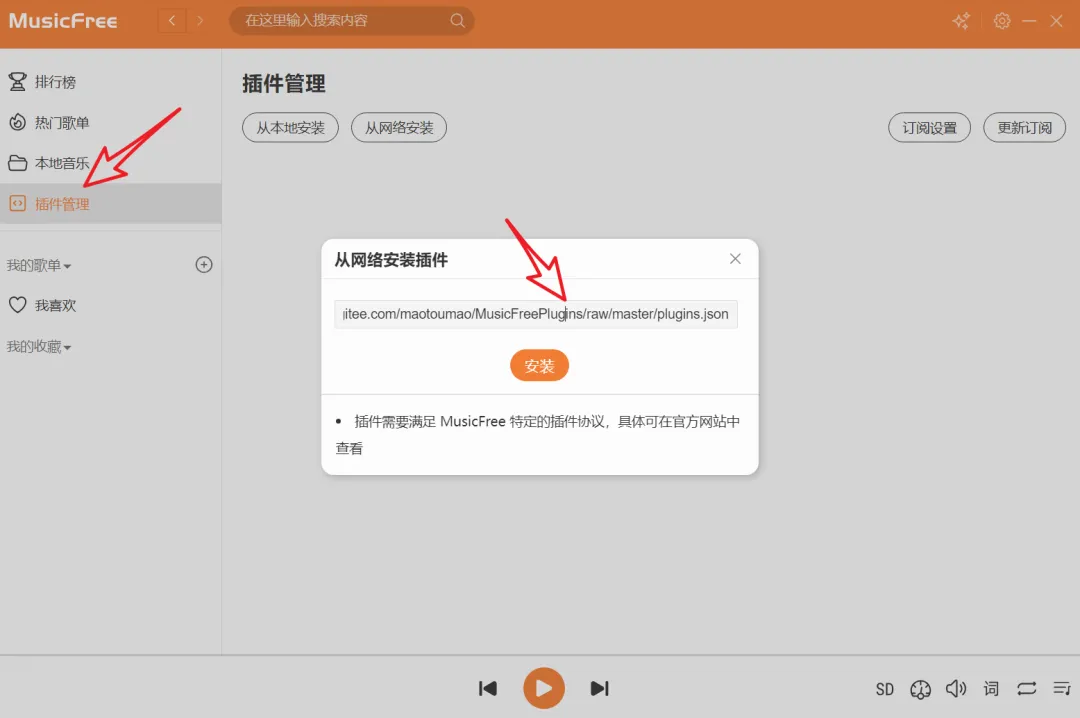Open the 热门歌单 hot playlists page
The width and height of the screenshot is (1080, 718).
(110, 123)
